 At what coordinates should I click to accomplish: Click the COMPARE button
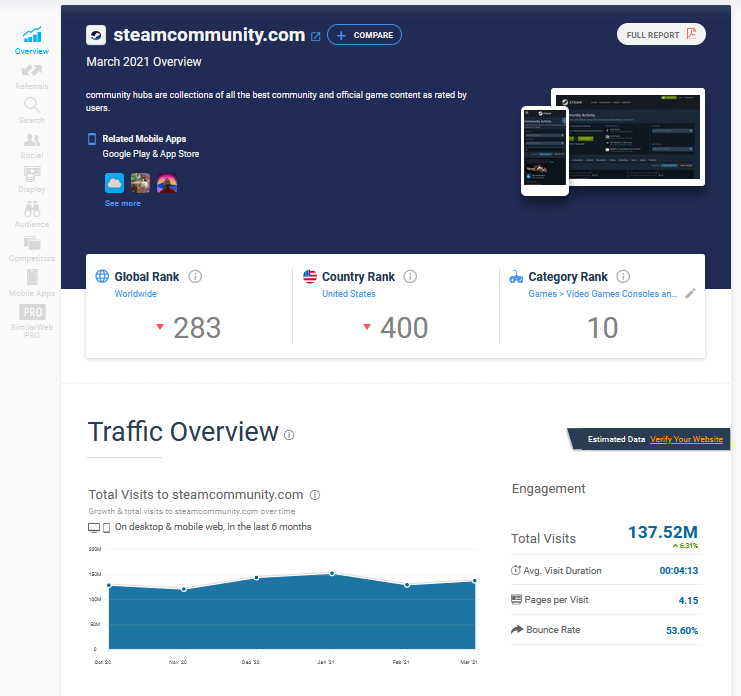click(x=364, y=35)
